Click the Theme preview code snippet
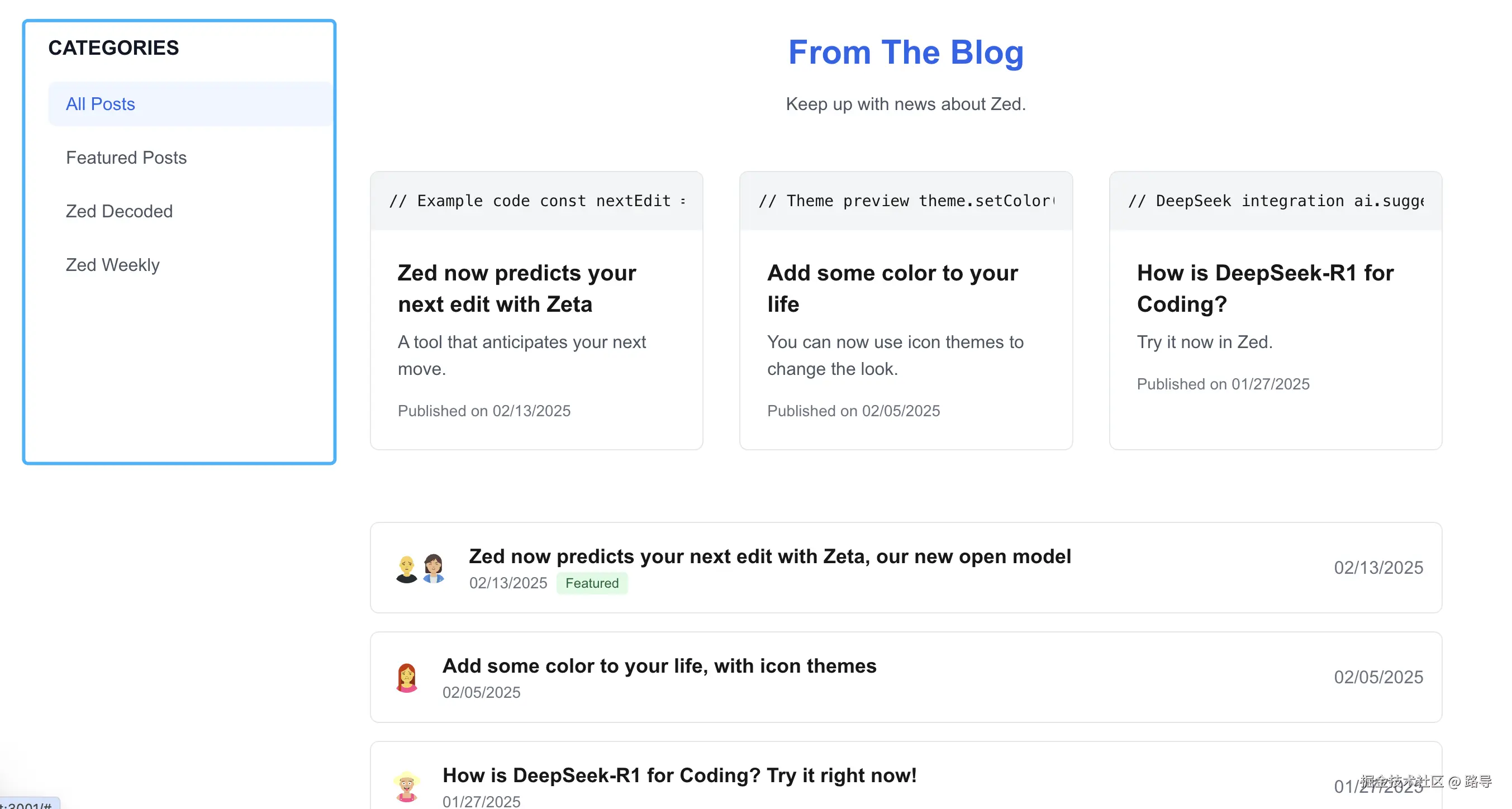The image size is (1512, 809). (906, 201)
